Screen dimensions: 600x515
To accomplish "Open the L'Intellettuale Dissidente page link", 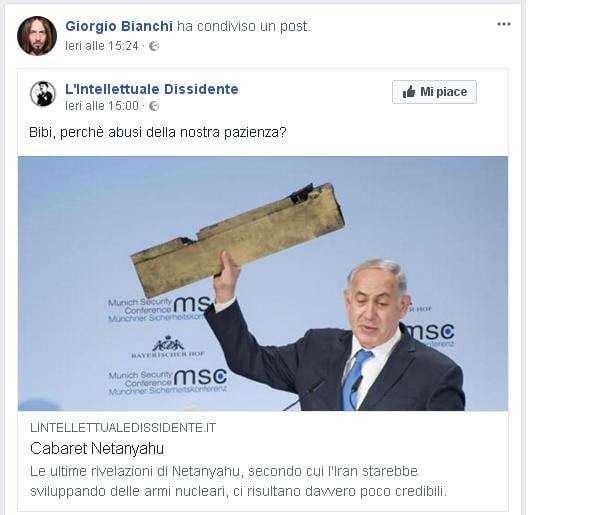I will [152, 89].
